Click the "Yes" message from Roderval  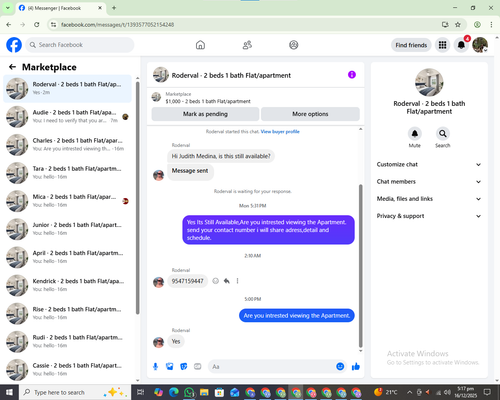176,341
